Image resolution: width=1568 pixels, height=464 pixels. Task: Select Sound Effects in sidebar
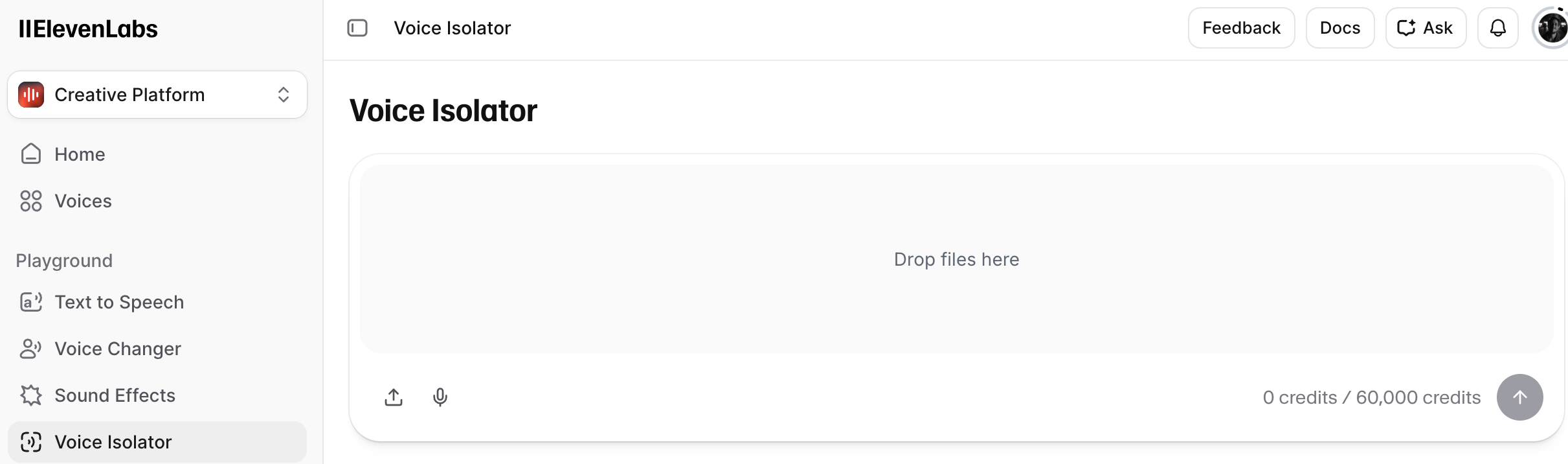click(x=115, y=395)
